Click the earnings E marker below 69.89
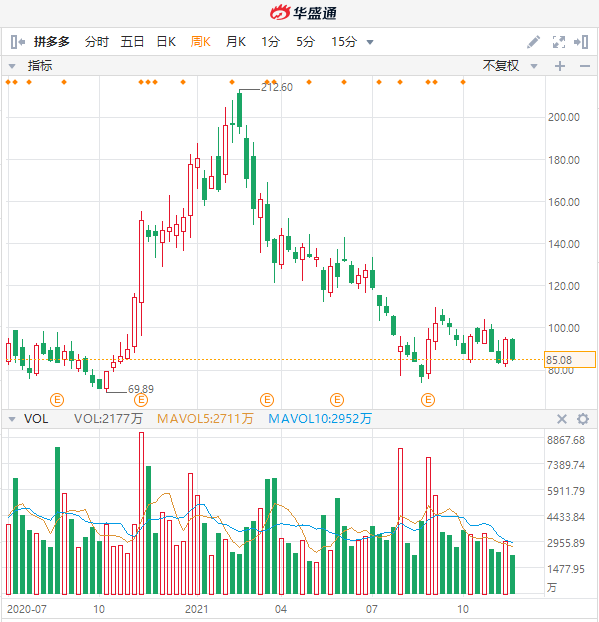599x622 pixels. (141, 400)
